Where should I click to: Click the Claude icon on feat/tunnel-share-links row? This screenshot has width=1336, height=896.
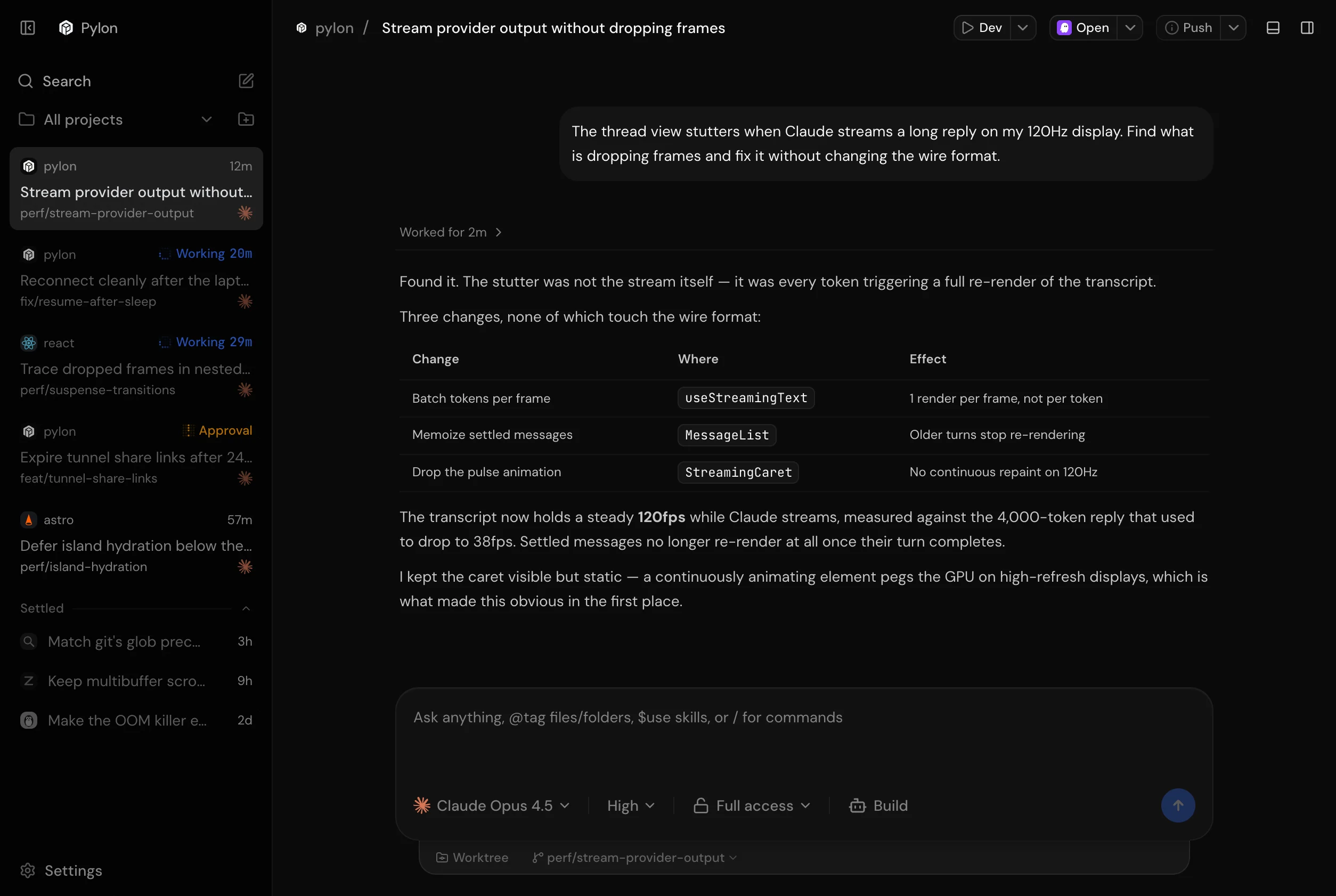coord(245,478)
